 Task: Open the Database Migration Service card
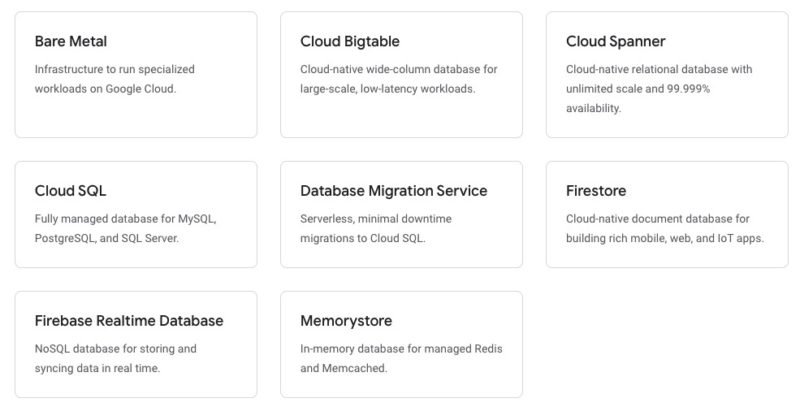tap(401, 214)
